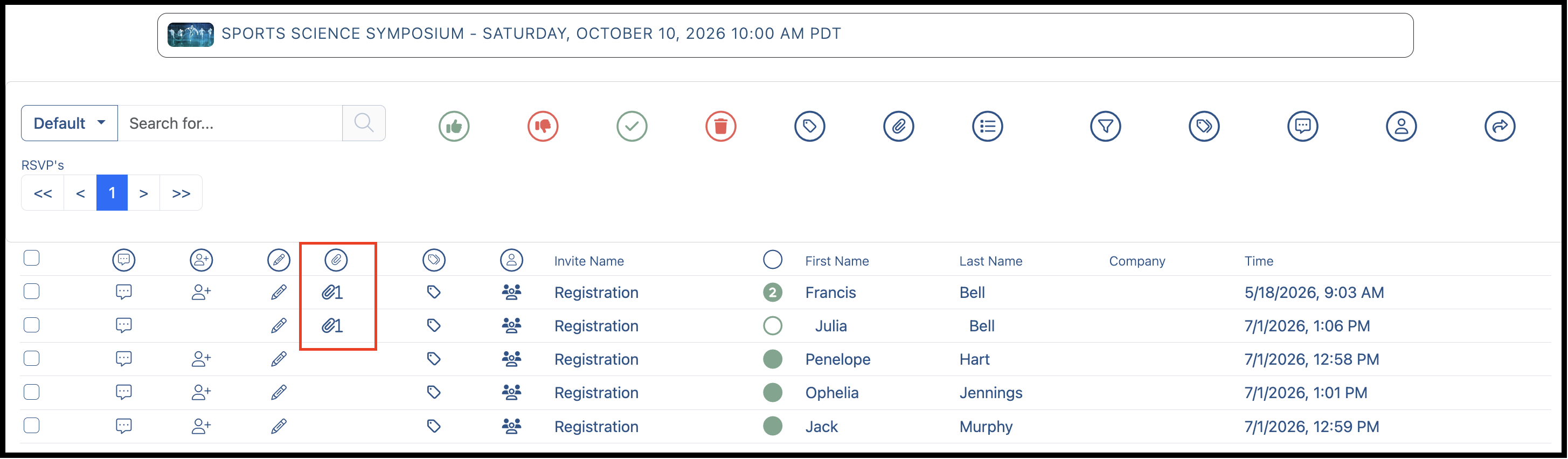Viewport: 1568px width, 459px height.
Task: Open attachment icon for Julia Bell row
Action: [x=332, y=326]
